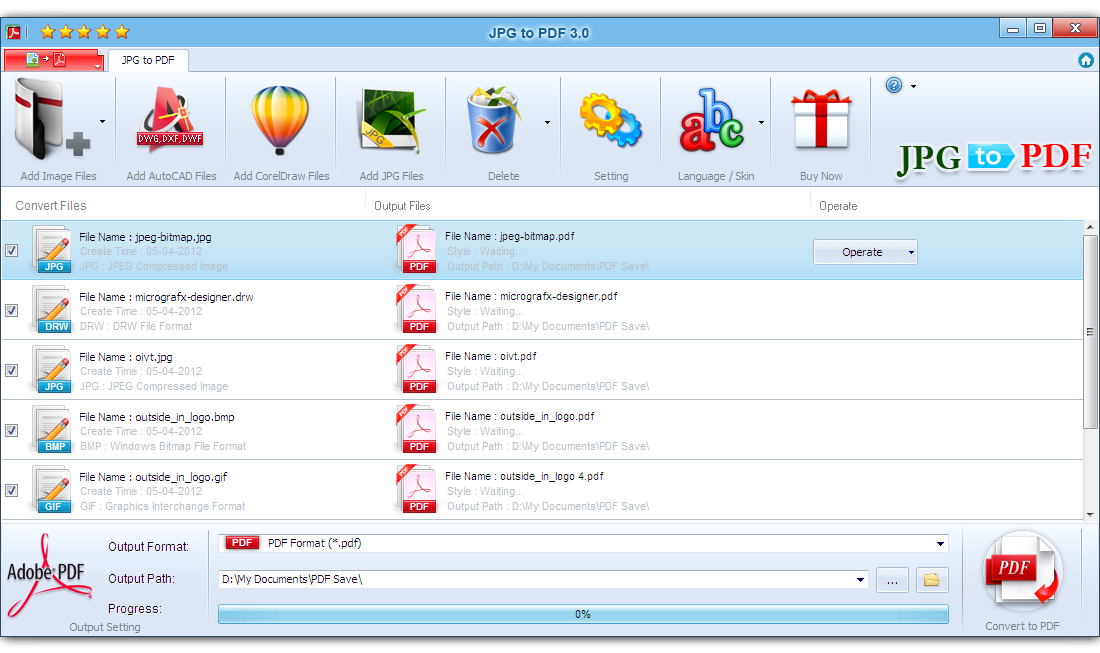Click the Buy Now gift icon
Viewport: 1100px width, 653px height.
click(821, 119)
